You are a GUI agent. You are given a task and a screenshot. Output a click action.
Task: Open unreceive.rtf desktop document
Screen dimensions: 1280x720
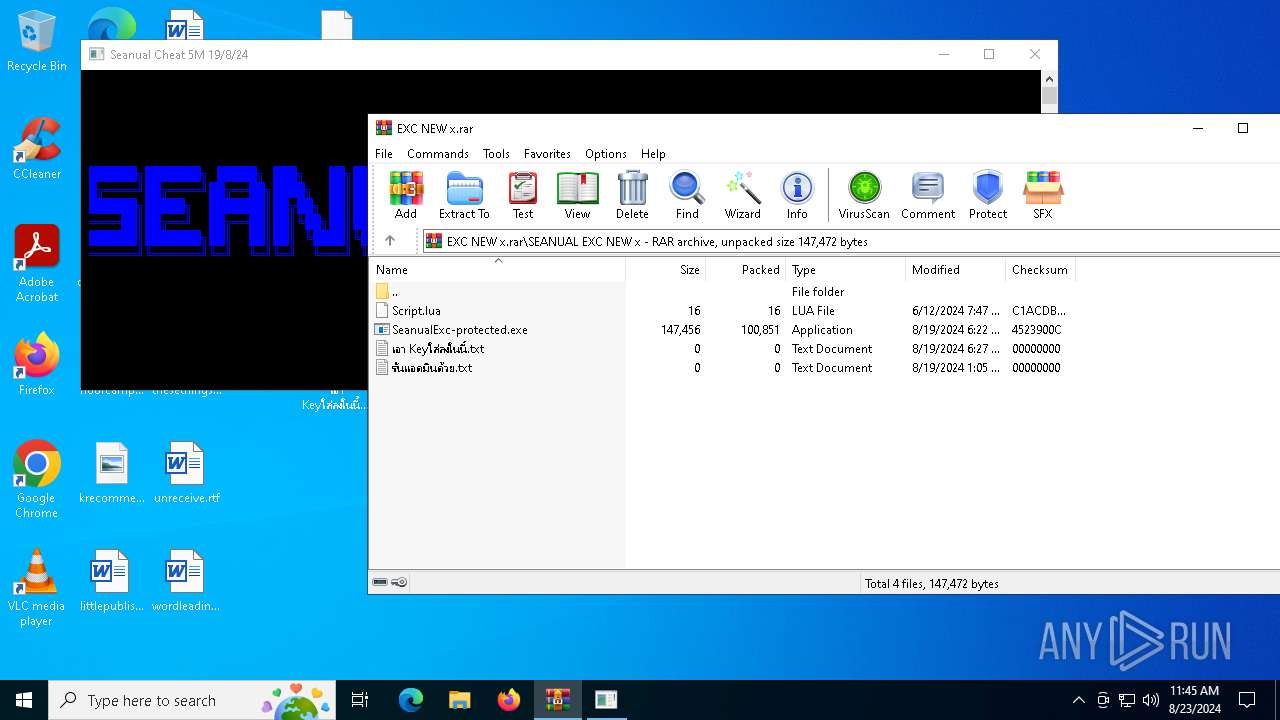point(186,473)
